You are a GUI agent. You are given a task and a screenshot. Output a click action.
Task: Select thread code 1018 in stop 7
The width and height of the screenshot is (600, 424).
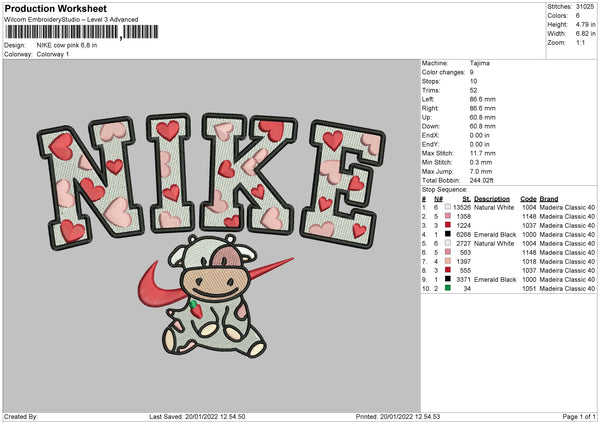pyautogui.click(x=529, y=261)
